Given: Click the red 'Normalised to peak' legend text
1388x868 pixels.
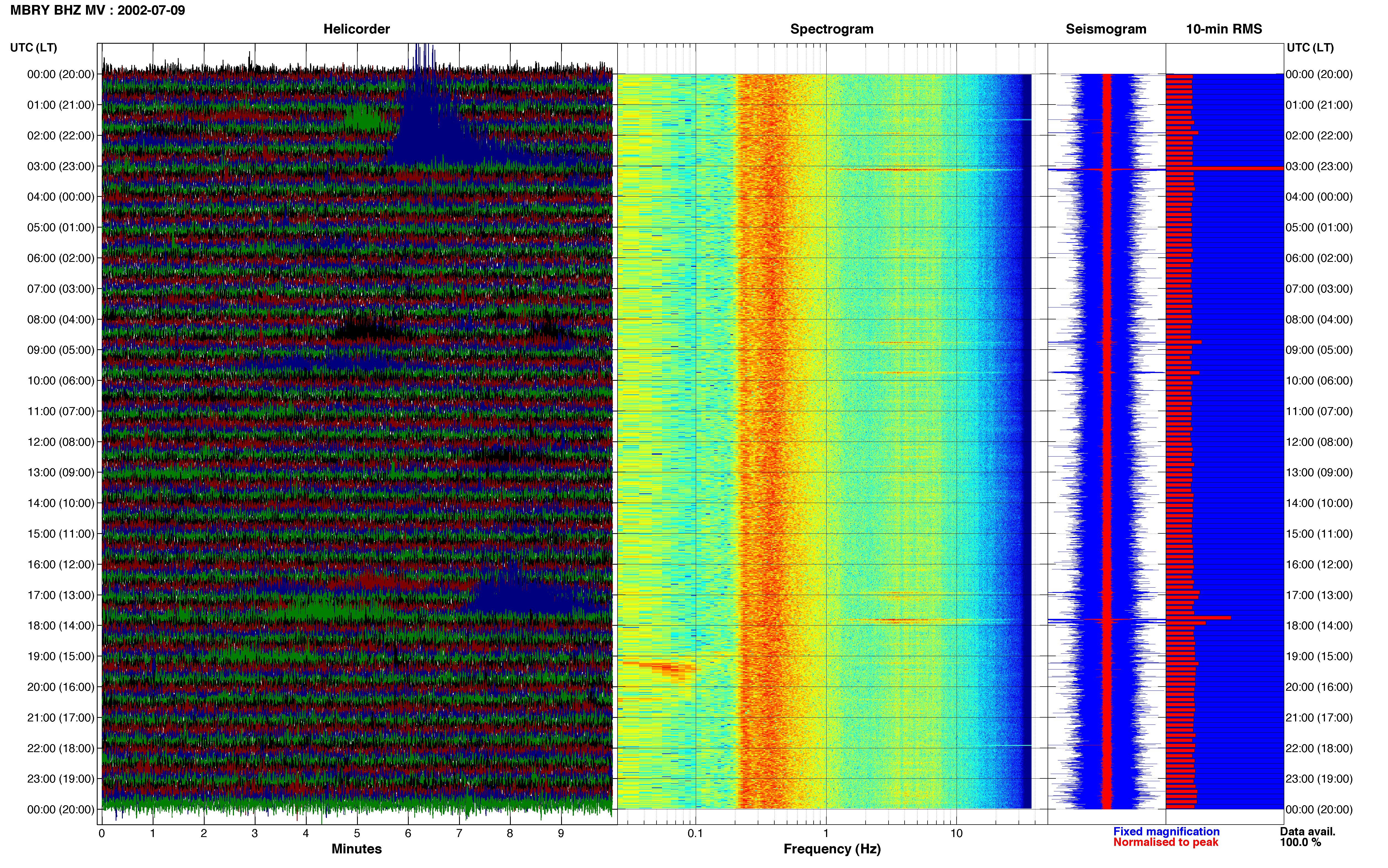Looking at the screenshot, I should coord(1165,843).
